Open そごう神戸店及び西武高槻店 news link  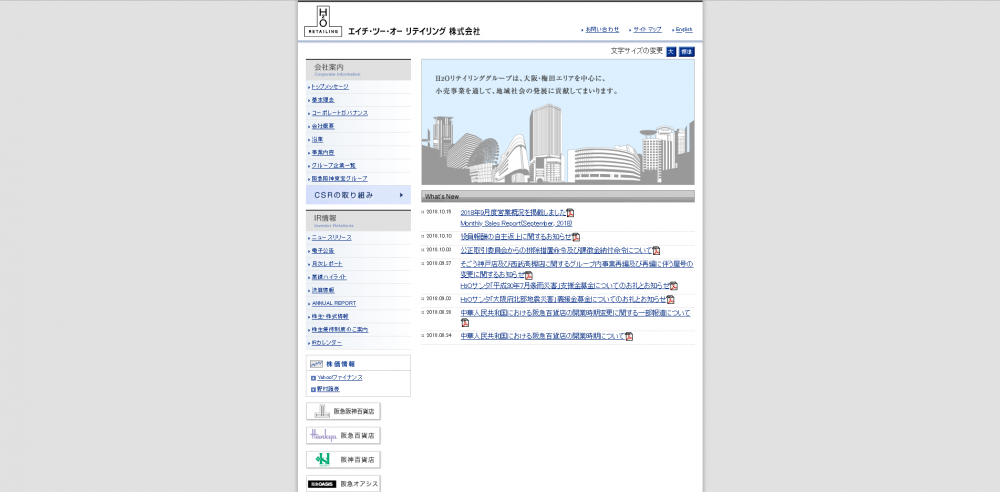click(x=577, y=269)
